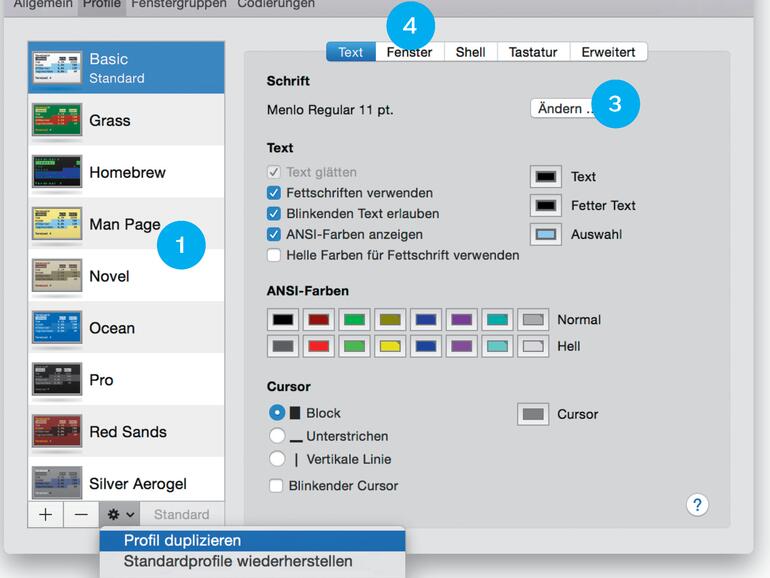Pick the Hell bright yellow swatch
This screenshot has height=578, width=770.
390,346
